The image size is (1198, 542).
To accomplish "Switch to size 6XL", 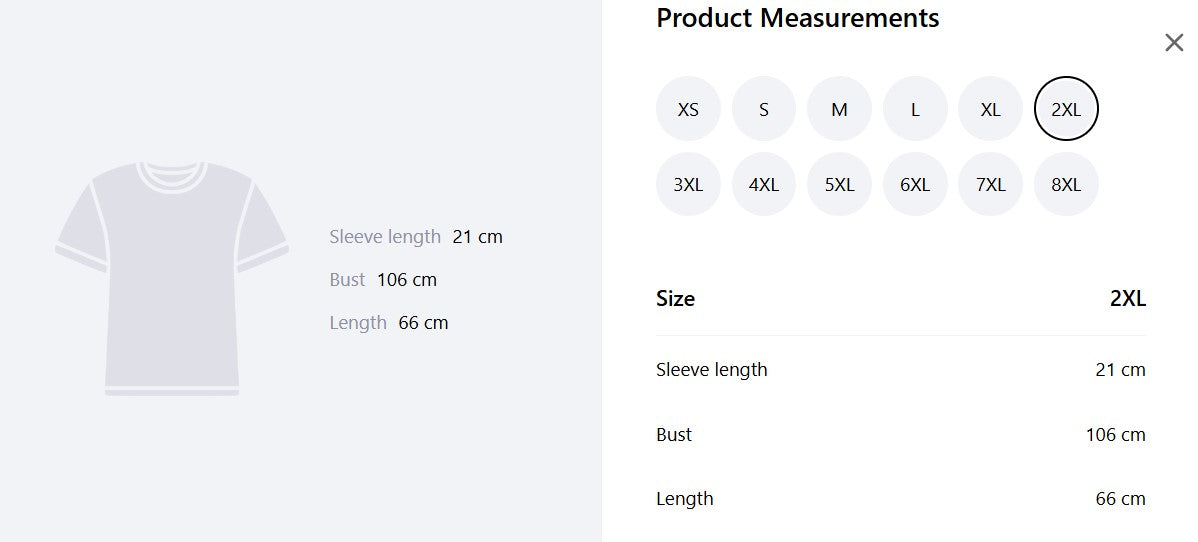I will pyautogui.click(x=915, y=184).
